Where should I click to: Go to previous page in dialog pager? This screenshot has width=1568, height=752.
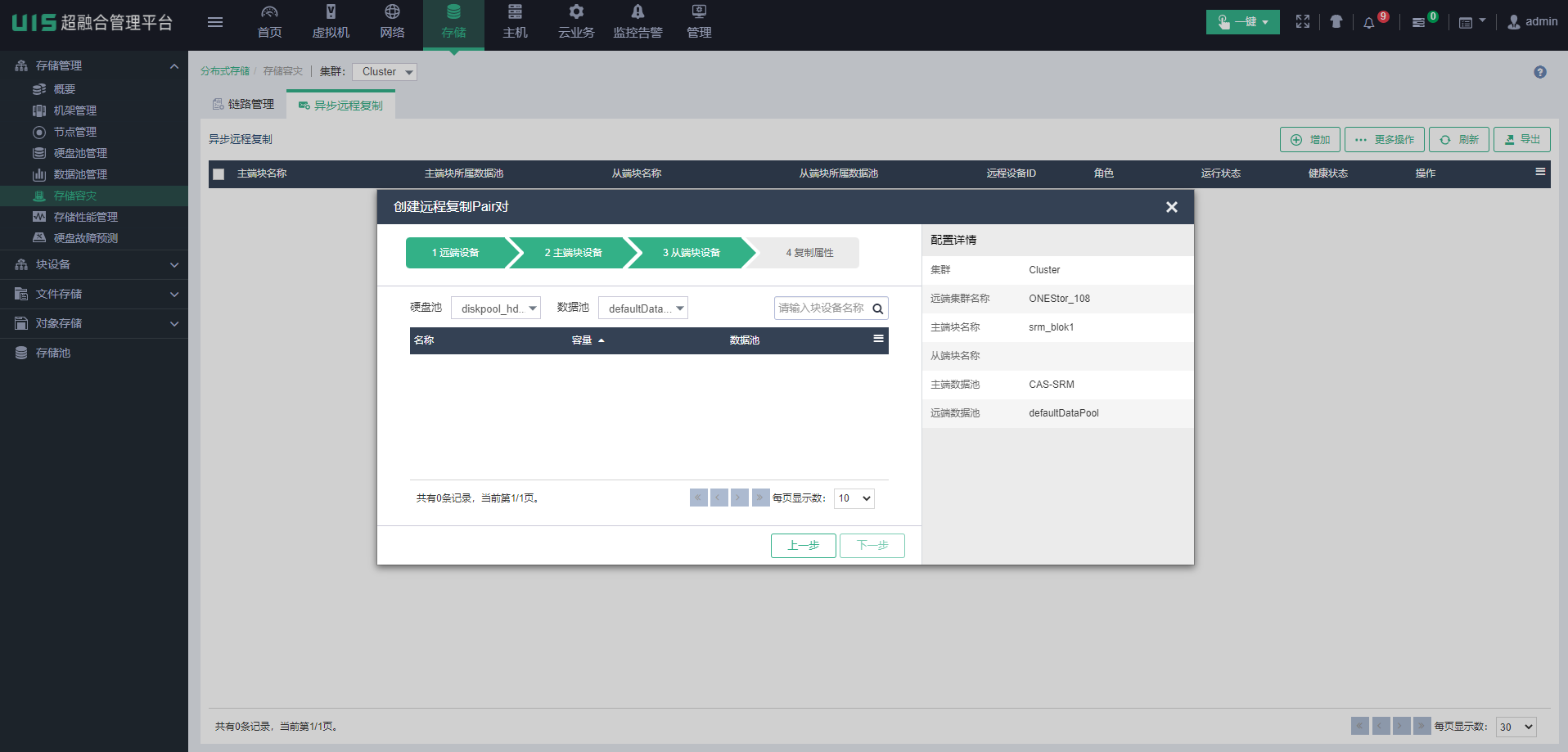coord(719,498)
